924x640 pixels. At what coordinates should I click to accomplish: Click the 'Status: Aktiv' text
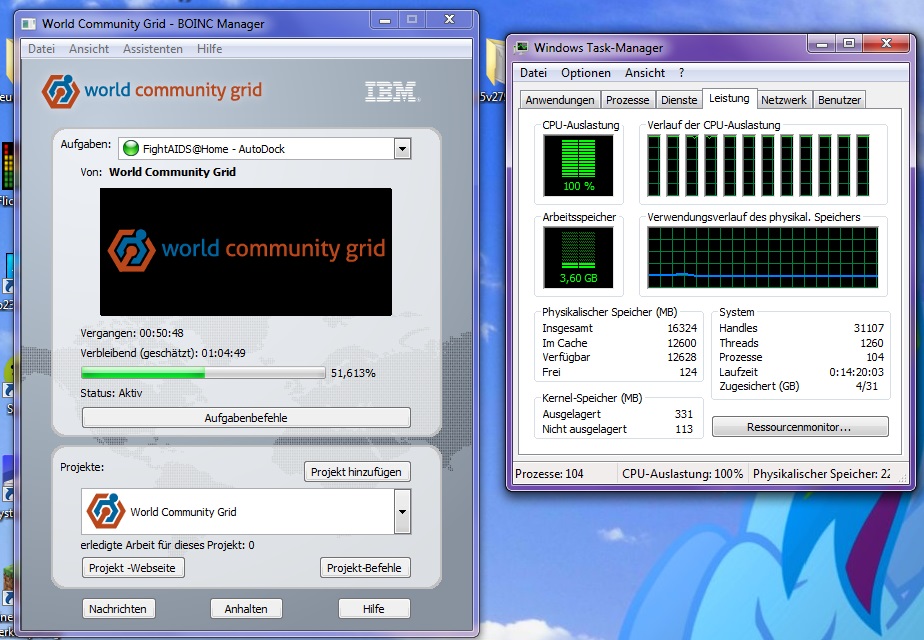pos(111,393)
